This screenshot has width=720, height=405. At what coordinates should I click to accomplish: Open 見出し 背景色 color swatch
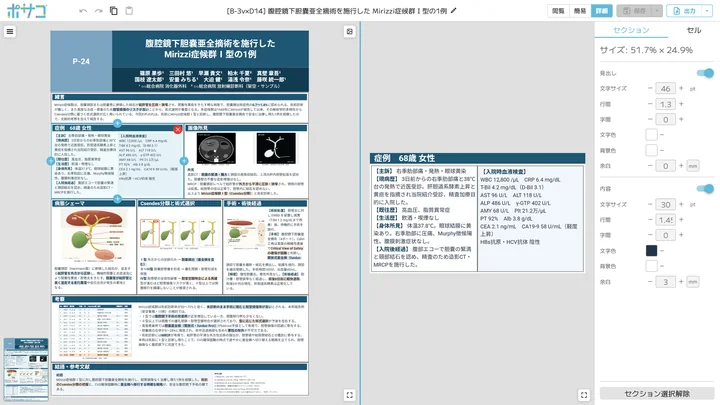[x=651, y=150]
